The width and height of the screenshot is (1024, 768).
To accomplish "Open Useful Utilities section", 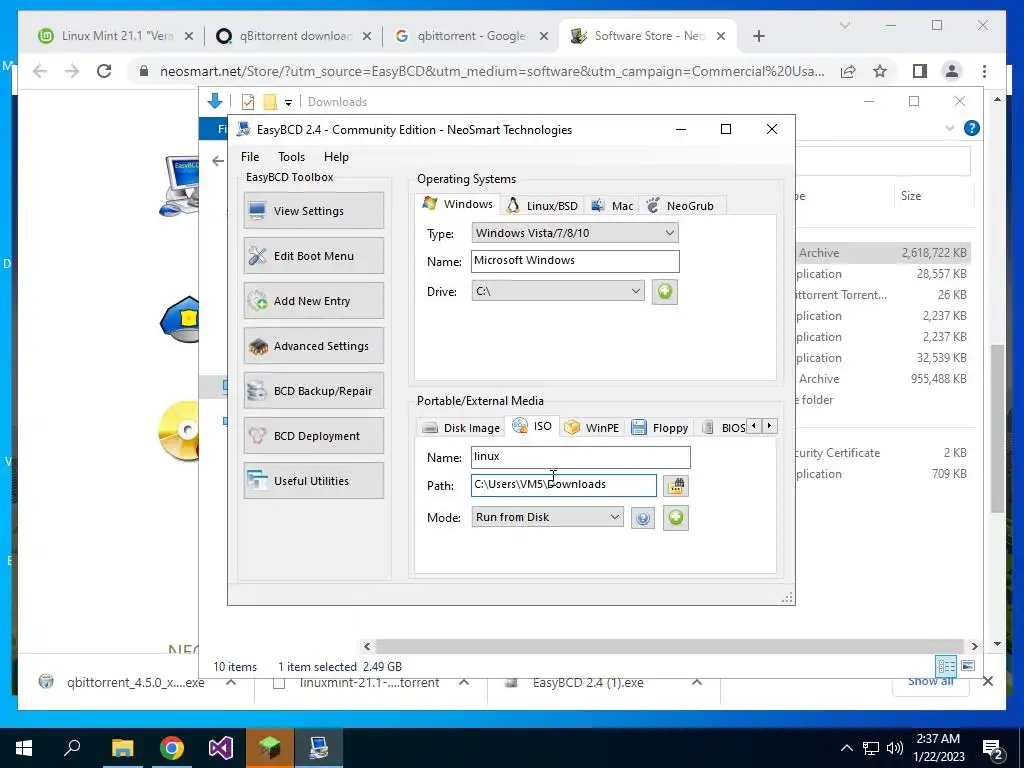I will (313, 481).
